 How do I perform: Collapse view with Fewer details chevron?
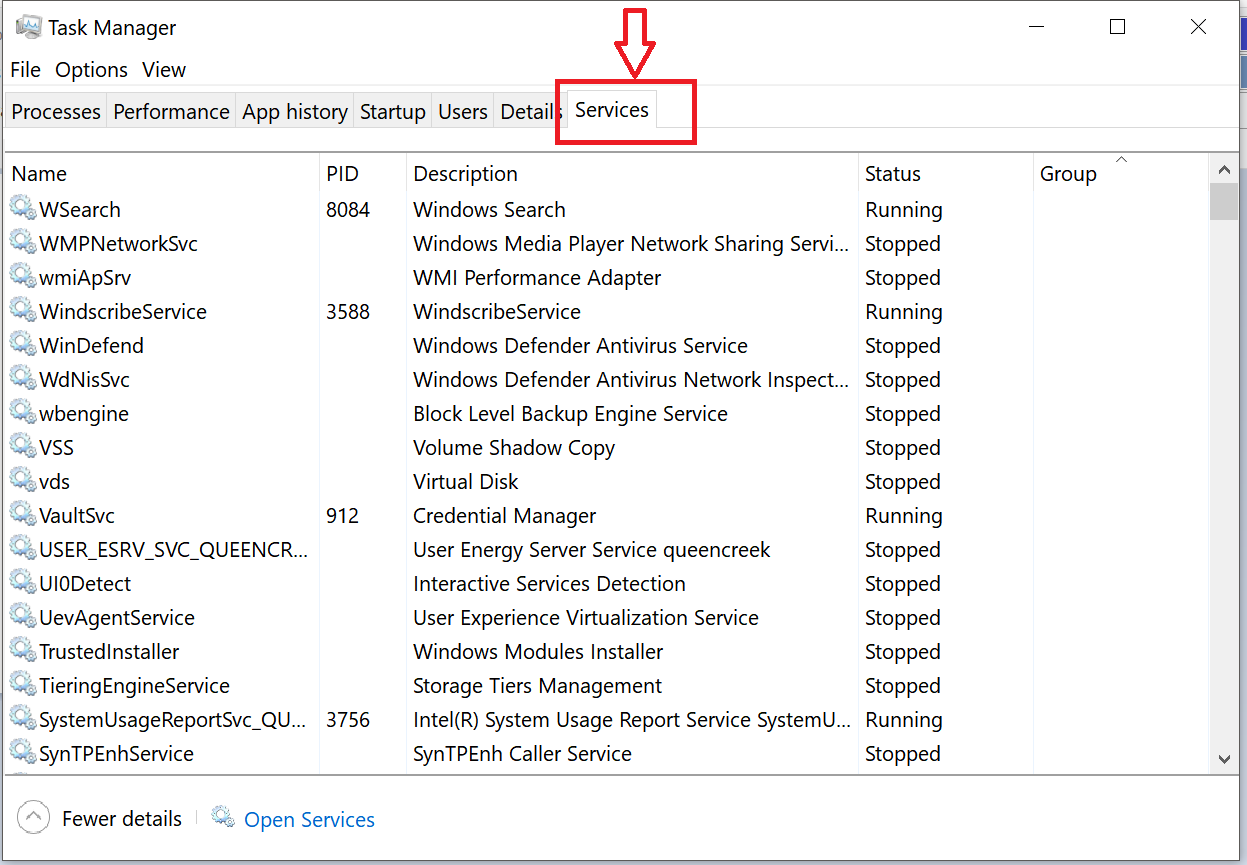(x=33, y=818)
